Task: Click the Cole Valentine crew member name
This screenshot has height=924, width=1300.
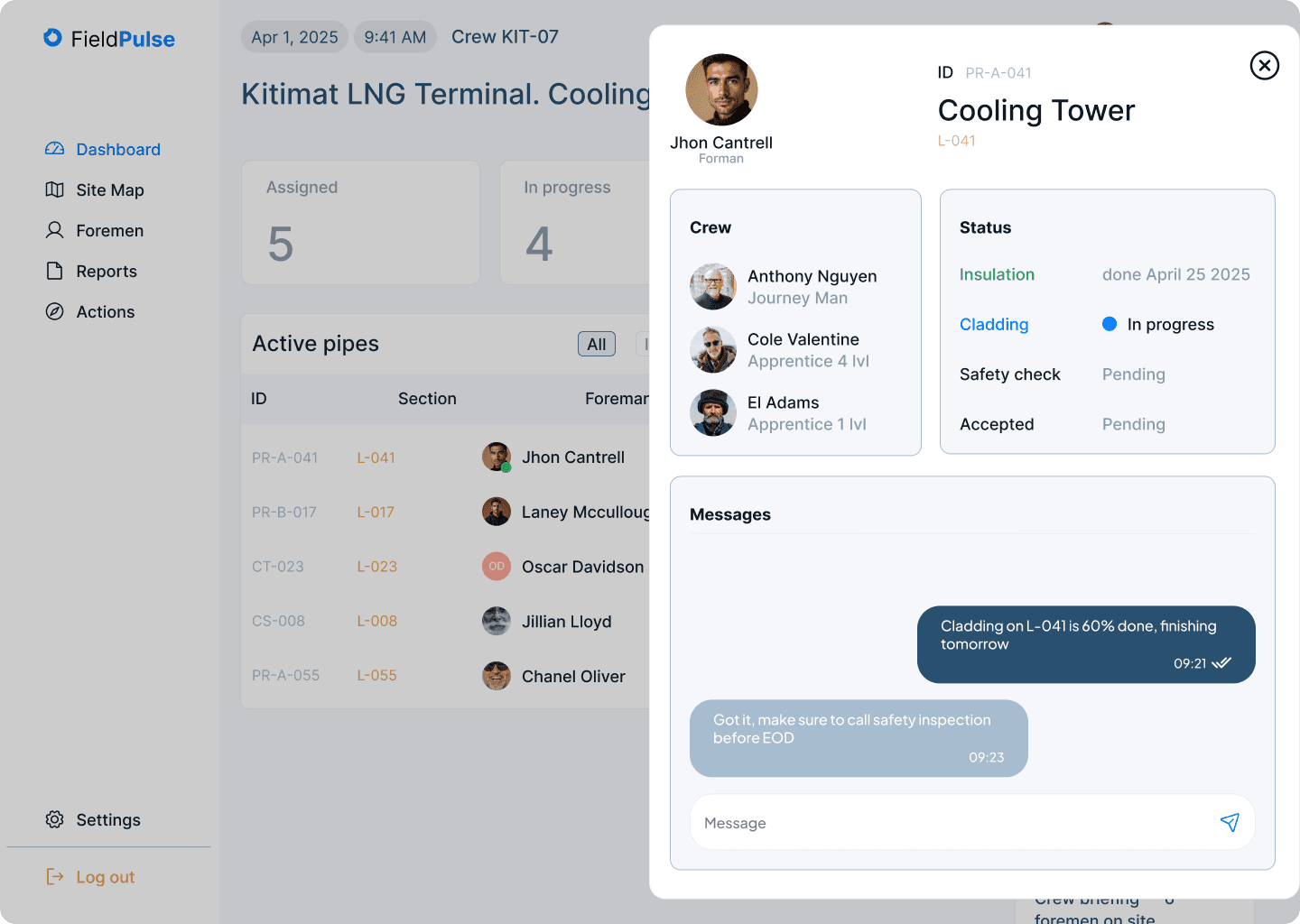Action: pyautogui.click(x=803, y=339)
